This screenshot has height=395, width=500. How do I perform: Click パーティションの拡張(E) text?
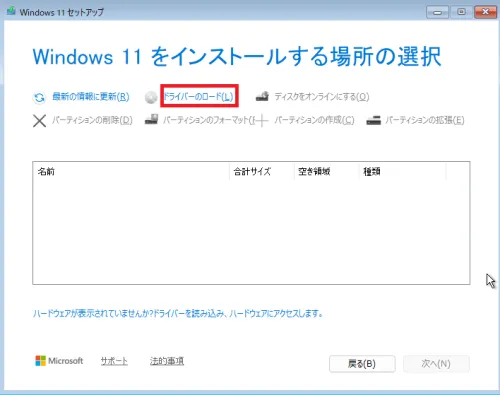425,120
